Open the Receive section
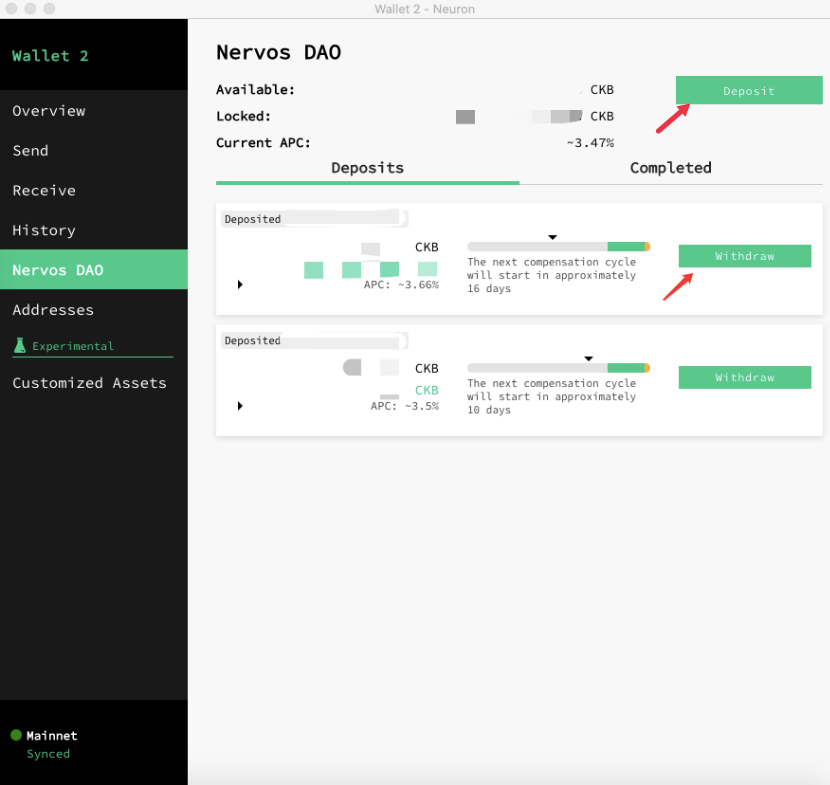 pyautogui.click(x=44, y=190)
